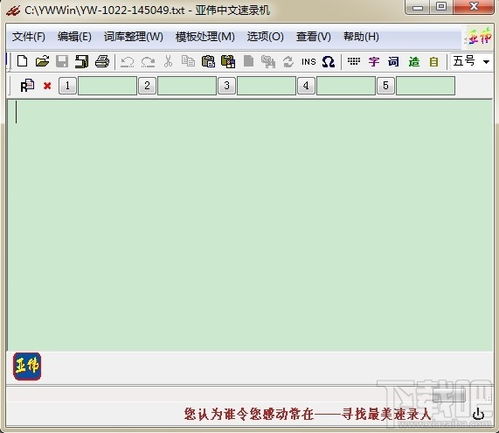Click the green field next to button 1
499x433 pixels.
(x=107, y=86)
